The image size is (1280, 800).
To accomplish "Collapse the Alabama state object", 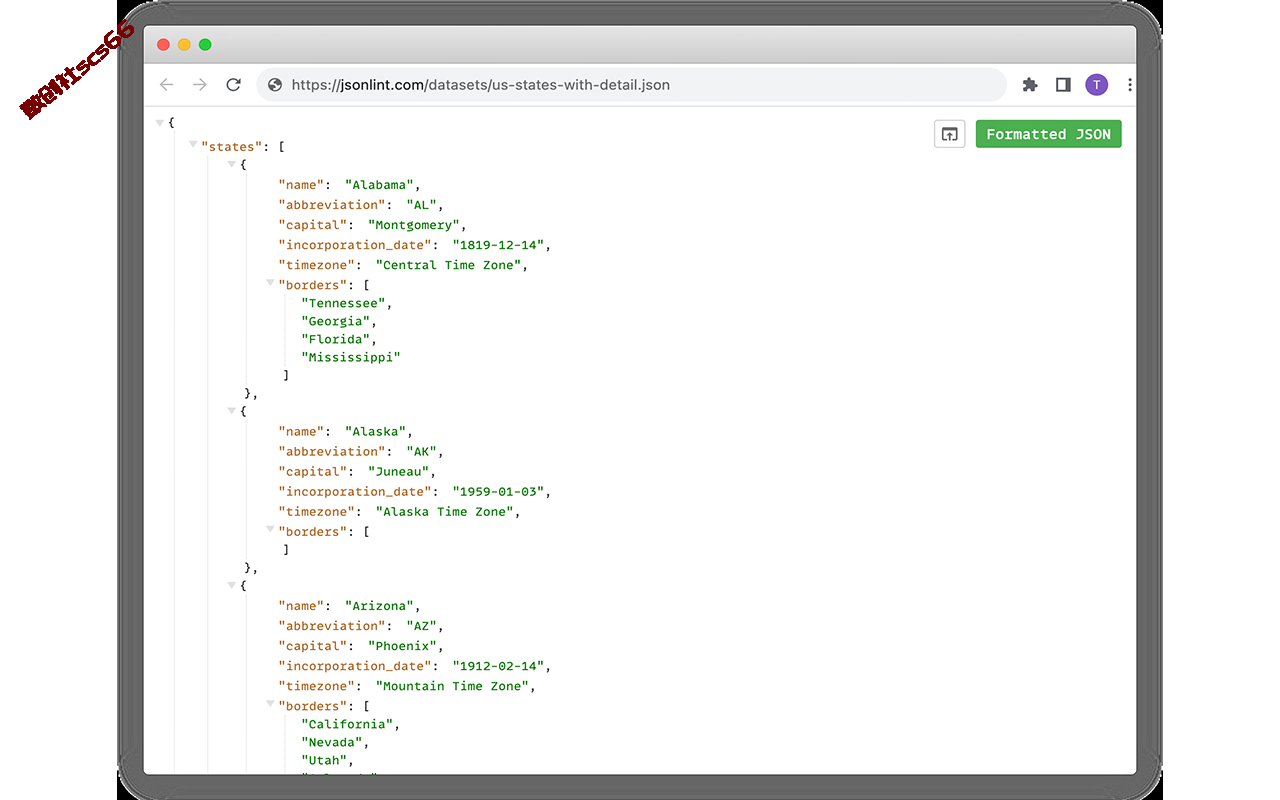I will (231, 164).
